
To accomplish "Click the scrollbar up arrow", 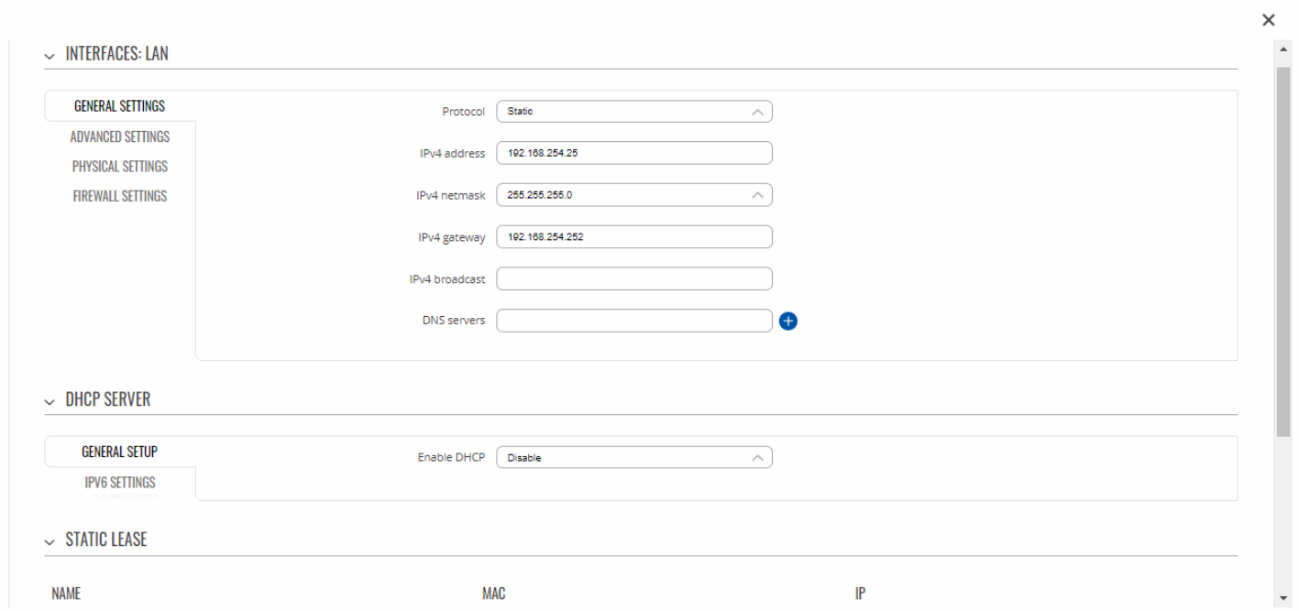I will 1284,48.
